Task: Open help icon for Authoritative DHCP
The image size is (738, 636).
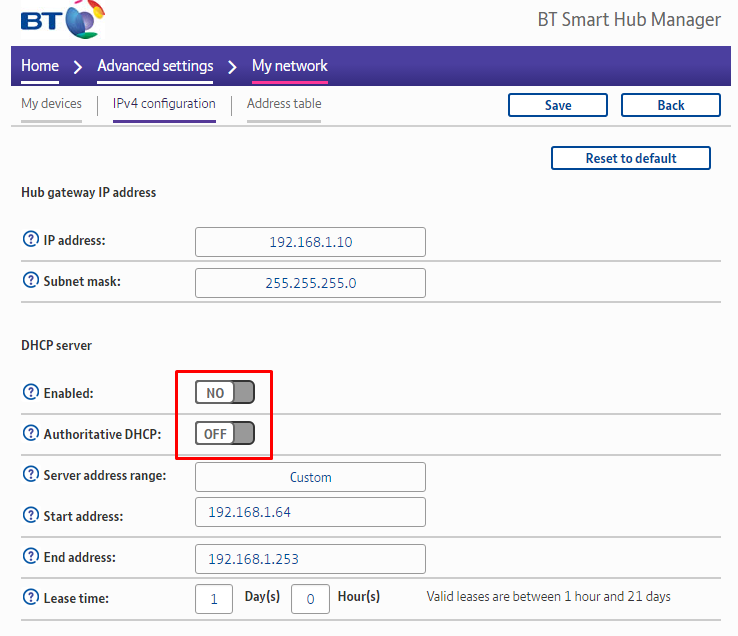Action: coord(30,434)
